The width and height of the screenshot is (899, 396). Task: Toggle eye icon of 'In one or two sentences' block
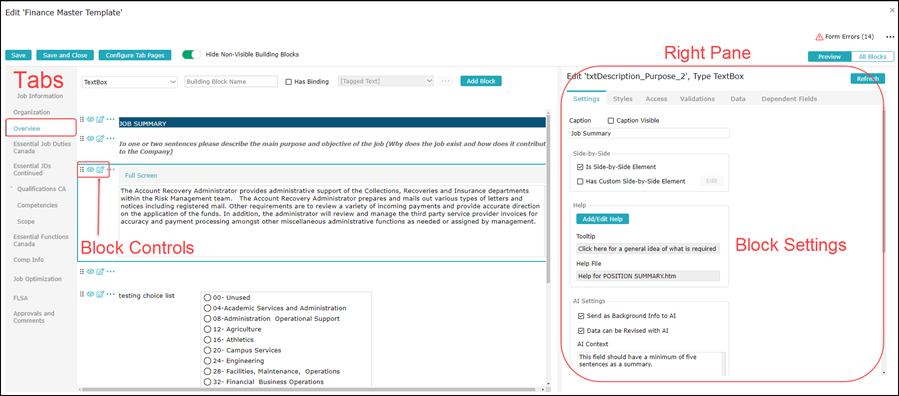(x=91, y=138)
